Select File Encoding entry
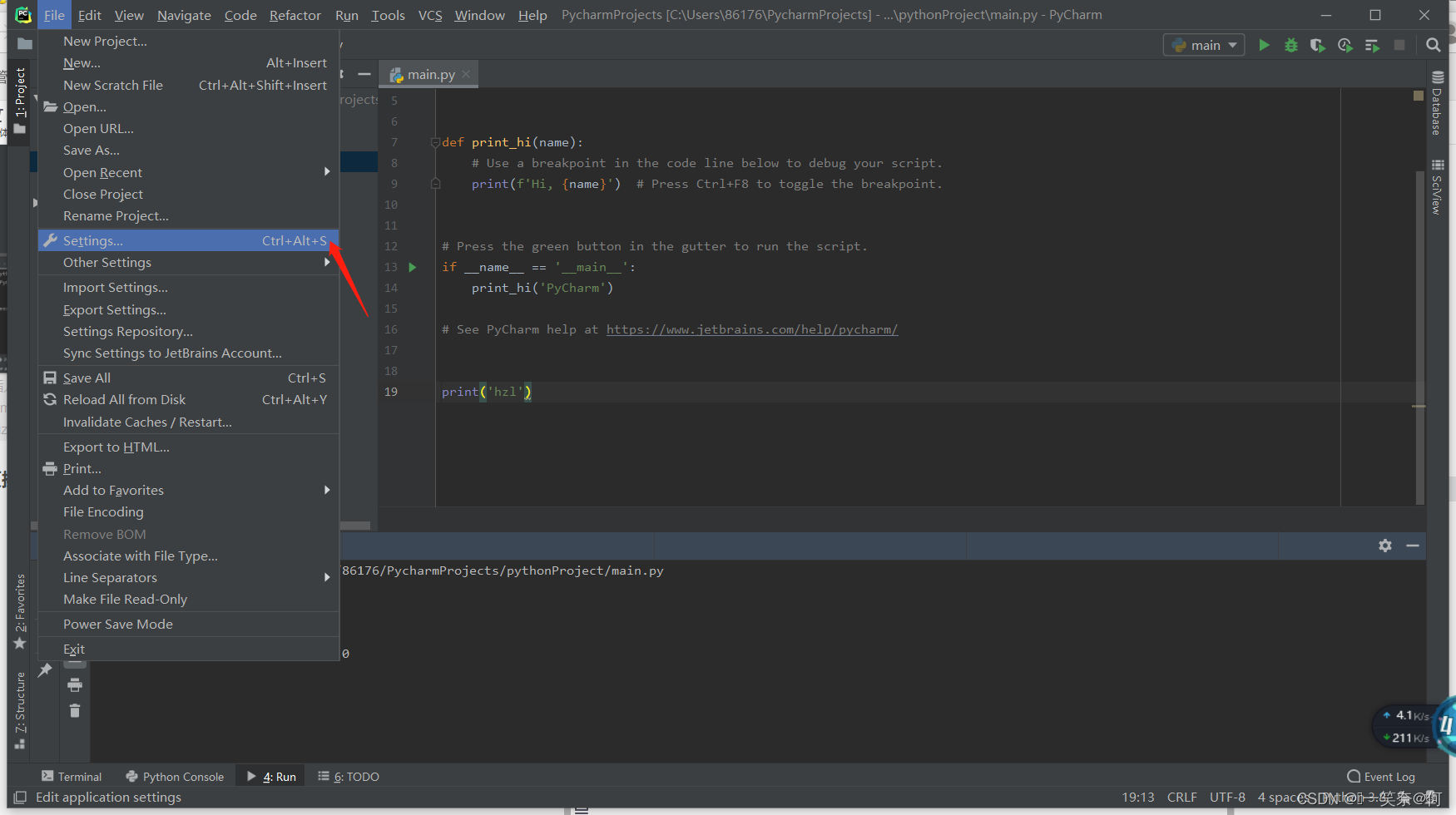The height and width of the screenshot is (815, 1456). click(189, 511)
